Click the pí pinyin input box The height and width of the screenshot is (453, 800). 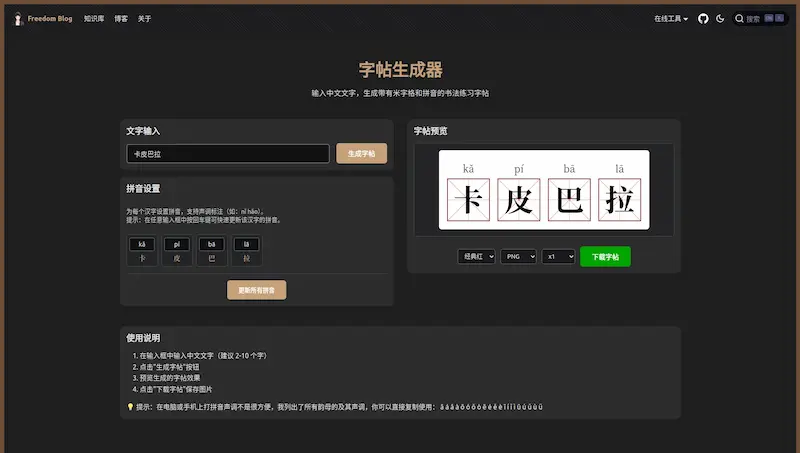[177, 244]
